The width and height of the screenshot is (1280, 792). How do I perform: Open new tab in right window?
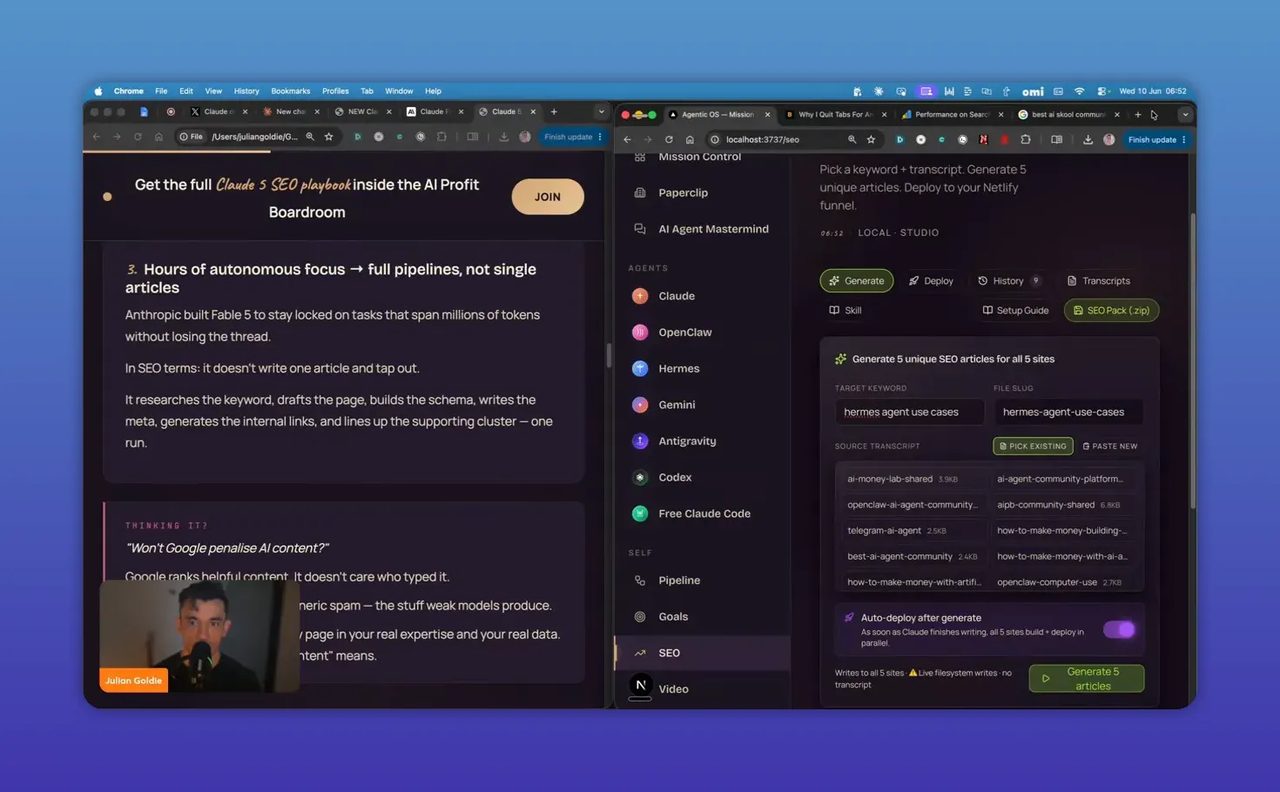[x=1138, y=115]
